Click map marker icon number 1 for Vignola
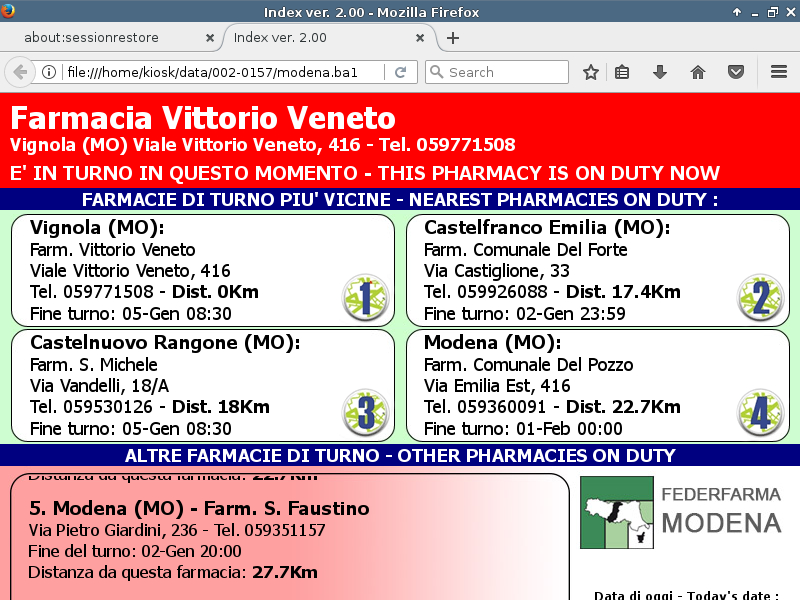 click(x=365, y=297)
